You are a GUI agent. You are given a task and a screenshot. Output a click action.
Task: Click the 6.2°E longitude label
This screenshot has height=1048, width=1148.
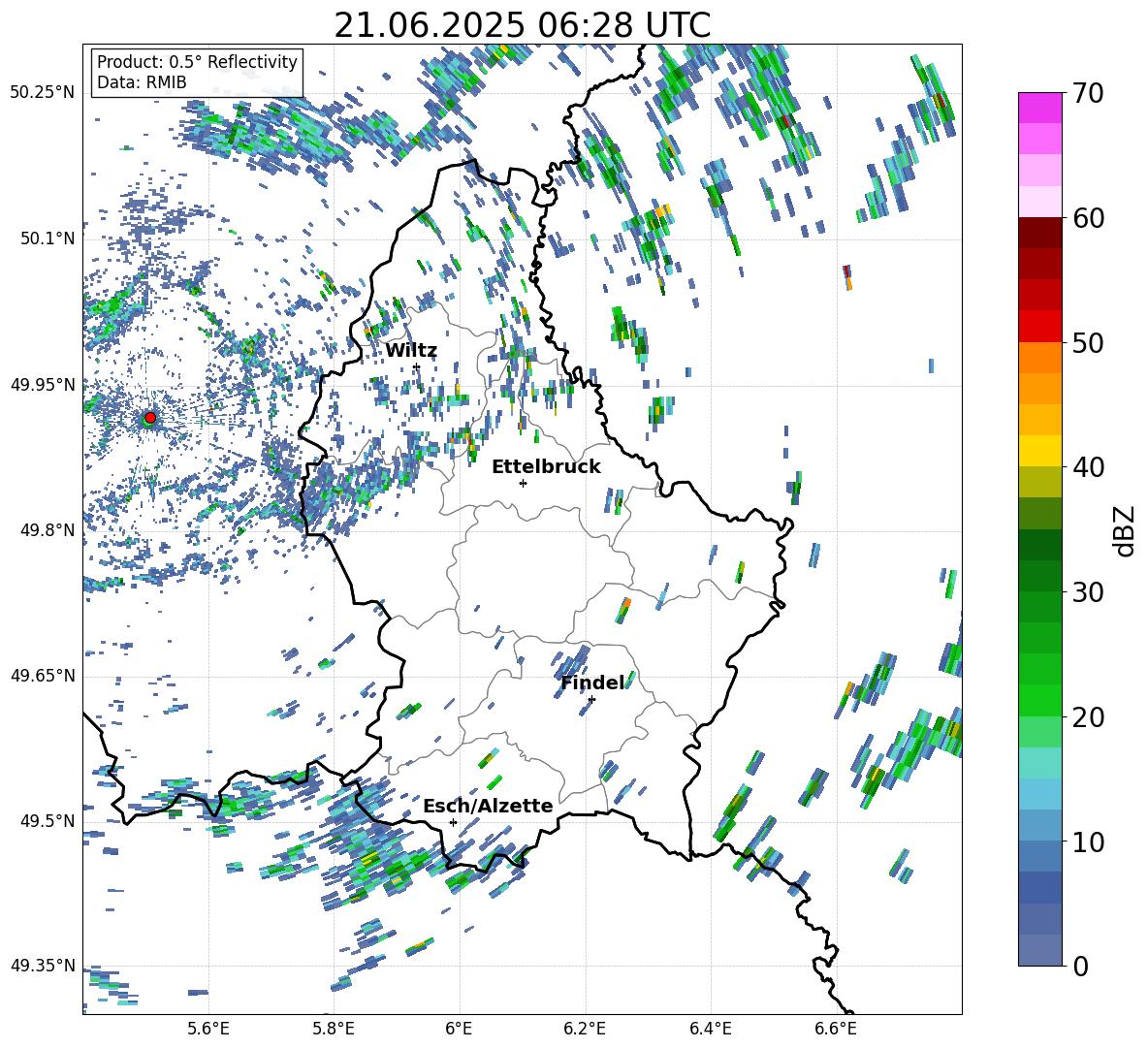coord(585,1029)
